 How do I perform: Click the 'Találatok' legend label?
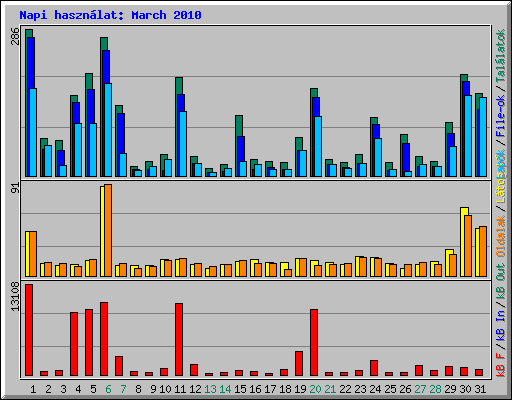tap(501, 57)
